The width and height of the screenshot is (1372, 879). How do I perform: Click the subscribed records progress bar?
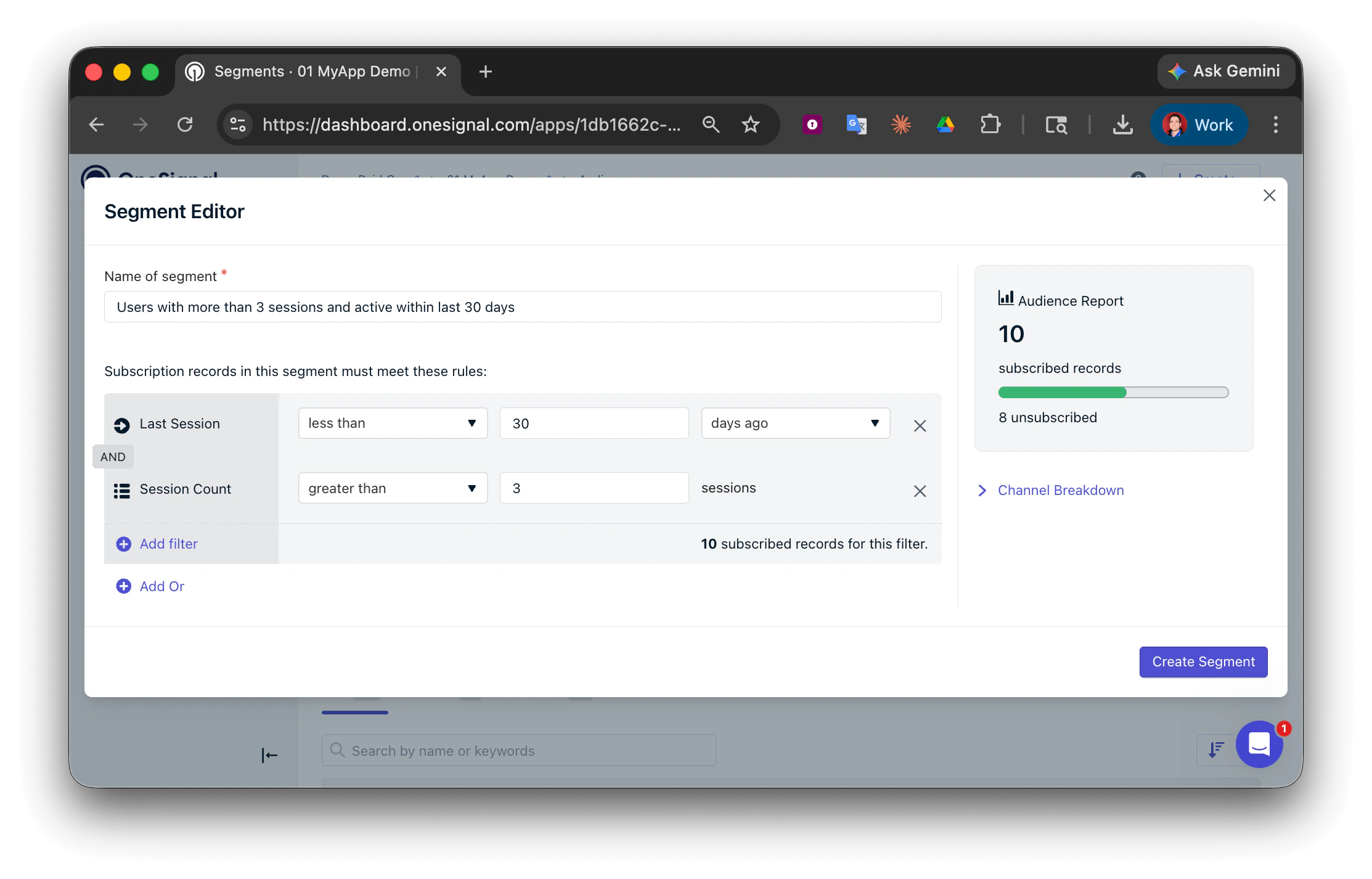tap(1113, 393)
